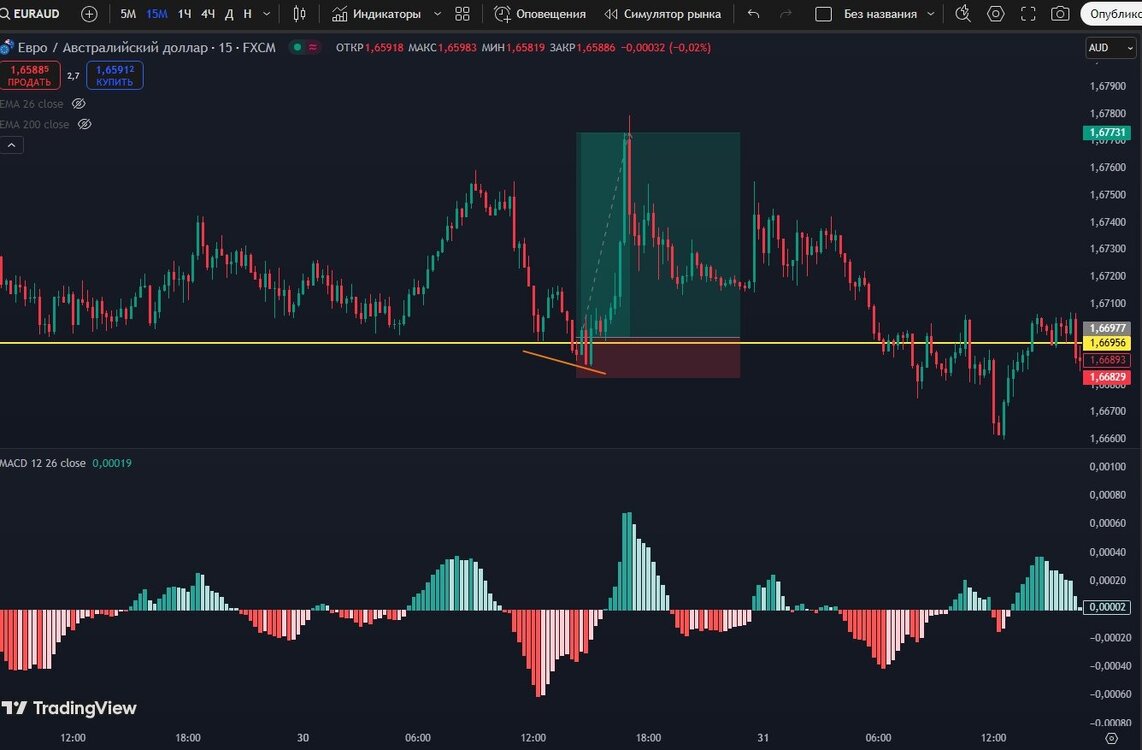The width and height of the screenshot is (1142, 750).
Task: Redo the chart action
Action: pyautogui.click(x=786, y=14)
